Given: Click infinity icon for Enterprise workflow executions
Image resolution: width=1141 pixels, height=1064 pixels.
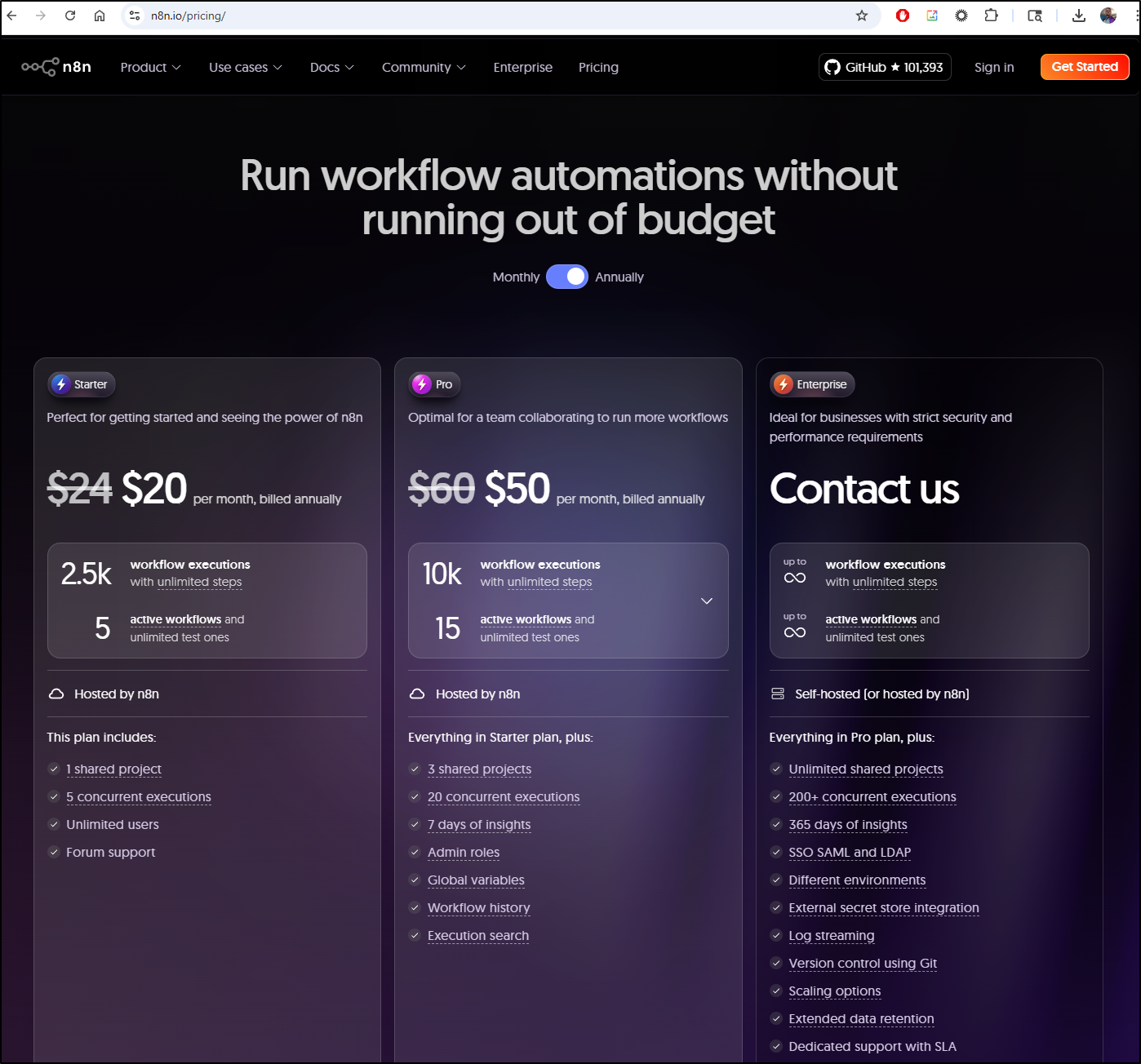Looking at the screenshot, I should [x=795, y=578].
